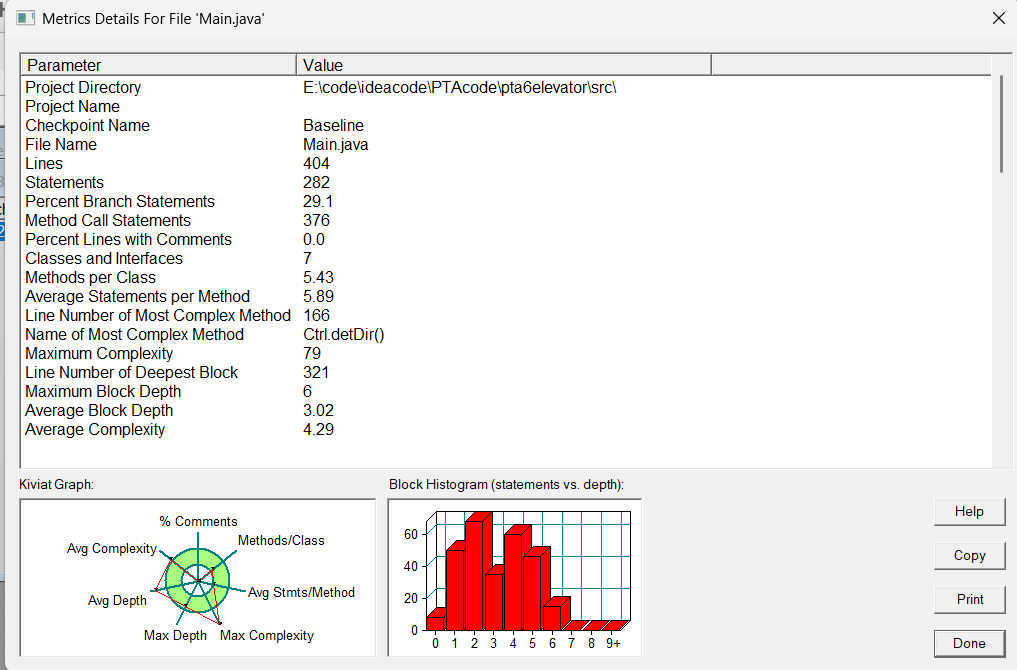Click the Block Histogram chart
Screen dimensions: 1017x670
(x=514, y=578)
